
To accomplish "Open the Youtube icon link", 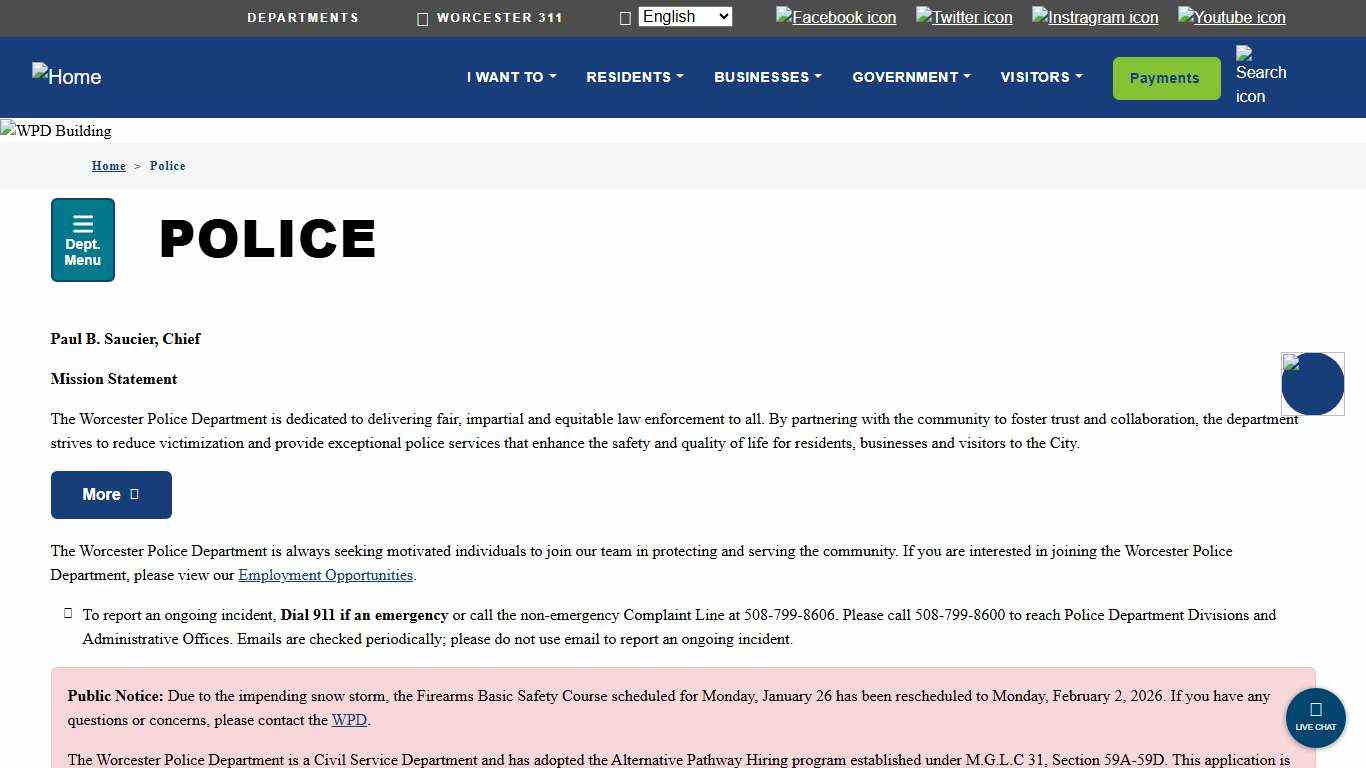I will [x=1231, y=17].
